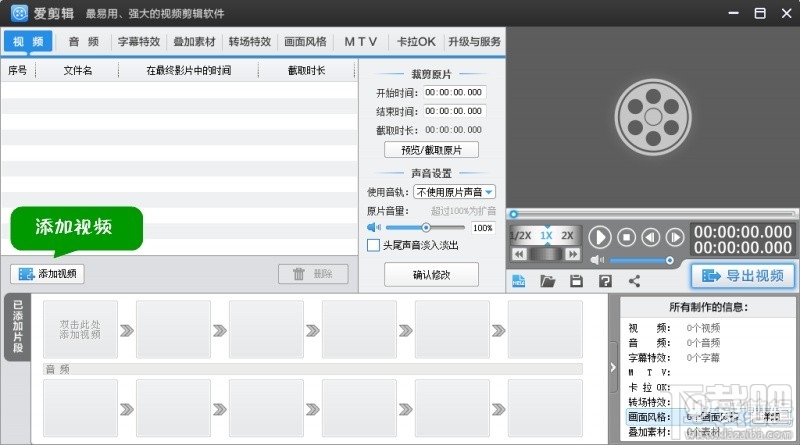The width and height of the screenshot is (800, 445).
Task: Click the share icon
Action: pos(634,281)
